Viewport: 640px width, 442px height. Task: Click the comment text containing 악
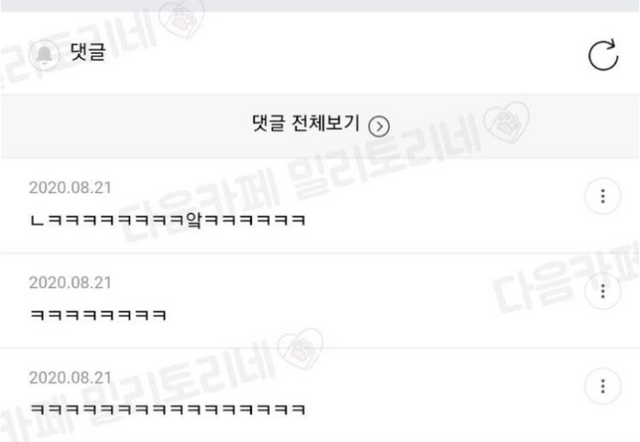coord(168,220)
